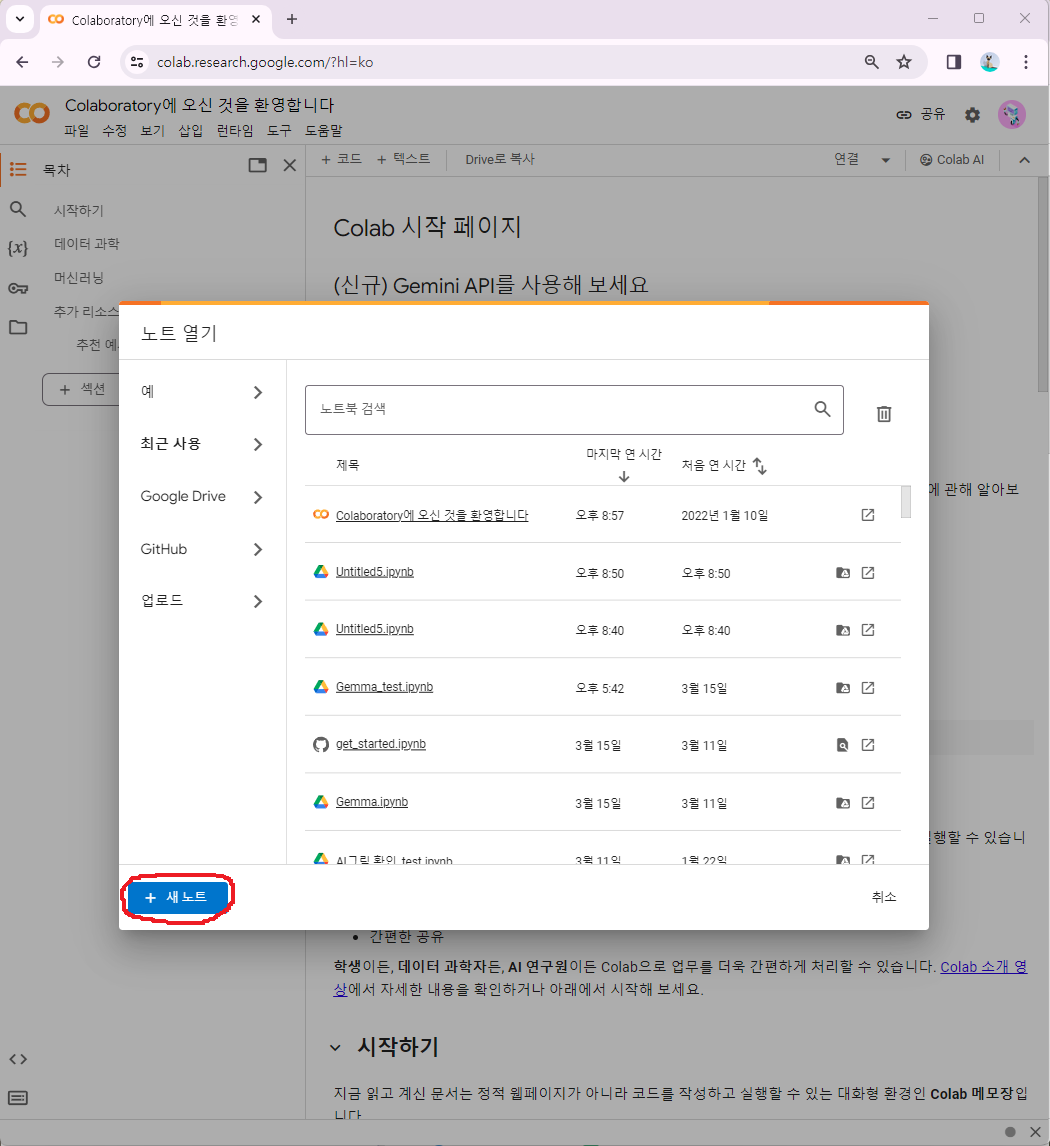The image size is (1050, 1146).
Task: Open Colab 소개 영상 link
Action: [x=984, y=967]
